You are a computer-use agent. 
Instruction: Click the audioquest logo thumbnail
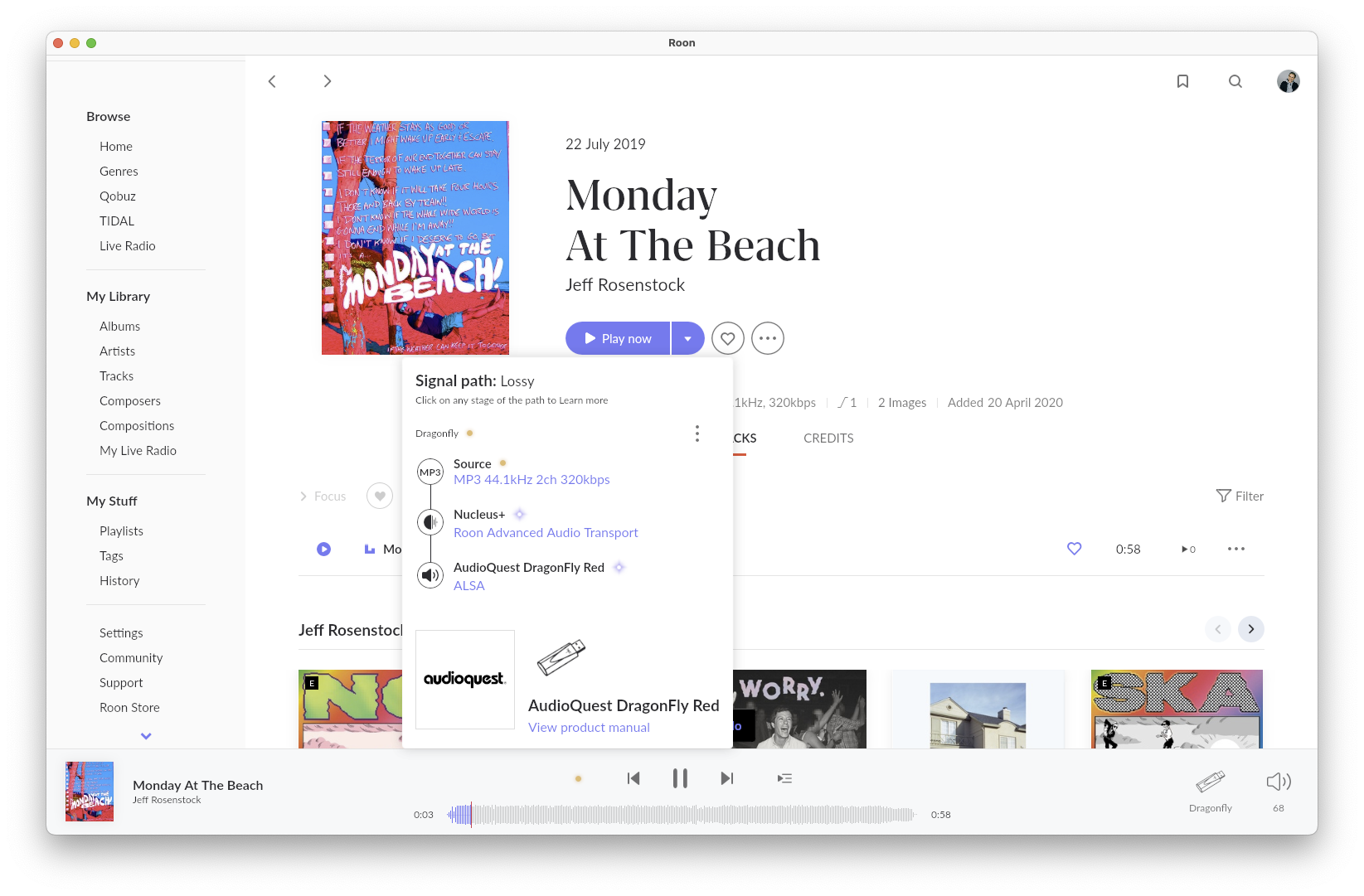pos(465,680)
